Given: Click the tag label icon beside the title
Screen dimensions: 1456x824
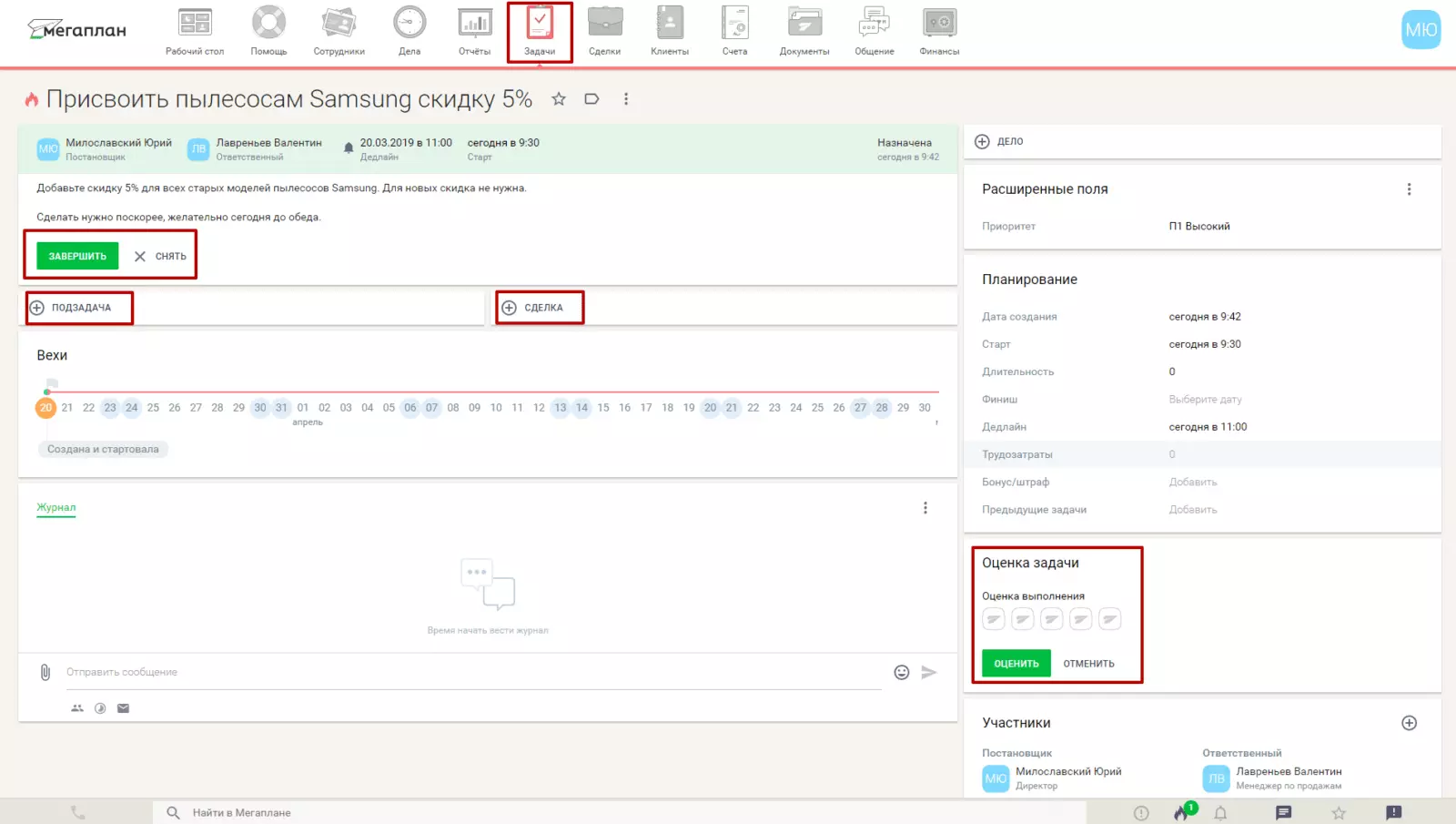Looking at the screenshot, I should pyautogui.click(x=591, y=99).
